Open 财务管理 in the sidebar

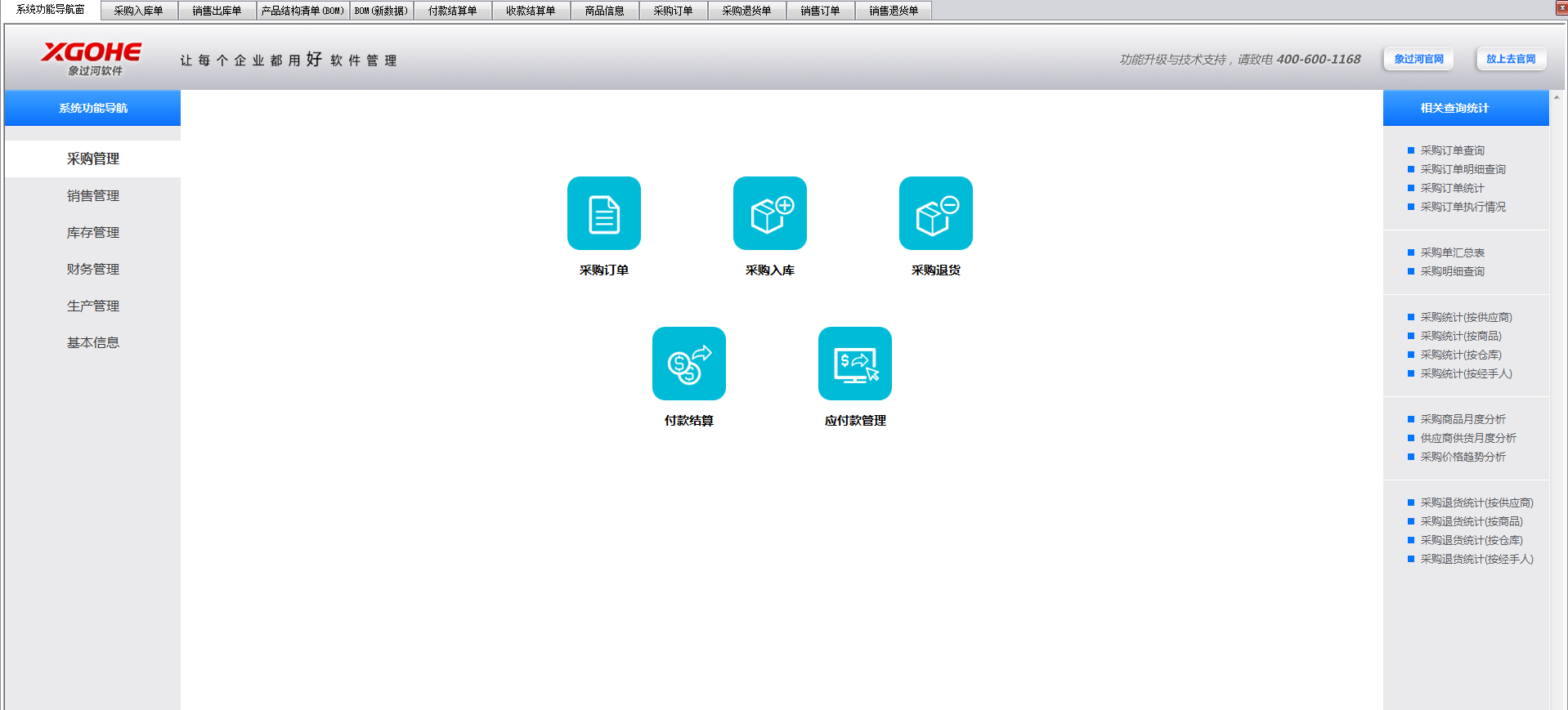(92, 270)
